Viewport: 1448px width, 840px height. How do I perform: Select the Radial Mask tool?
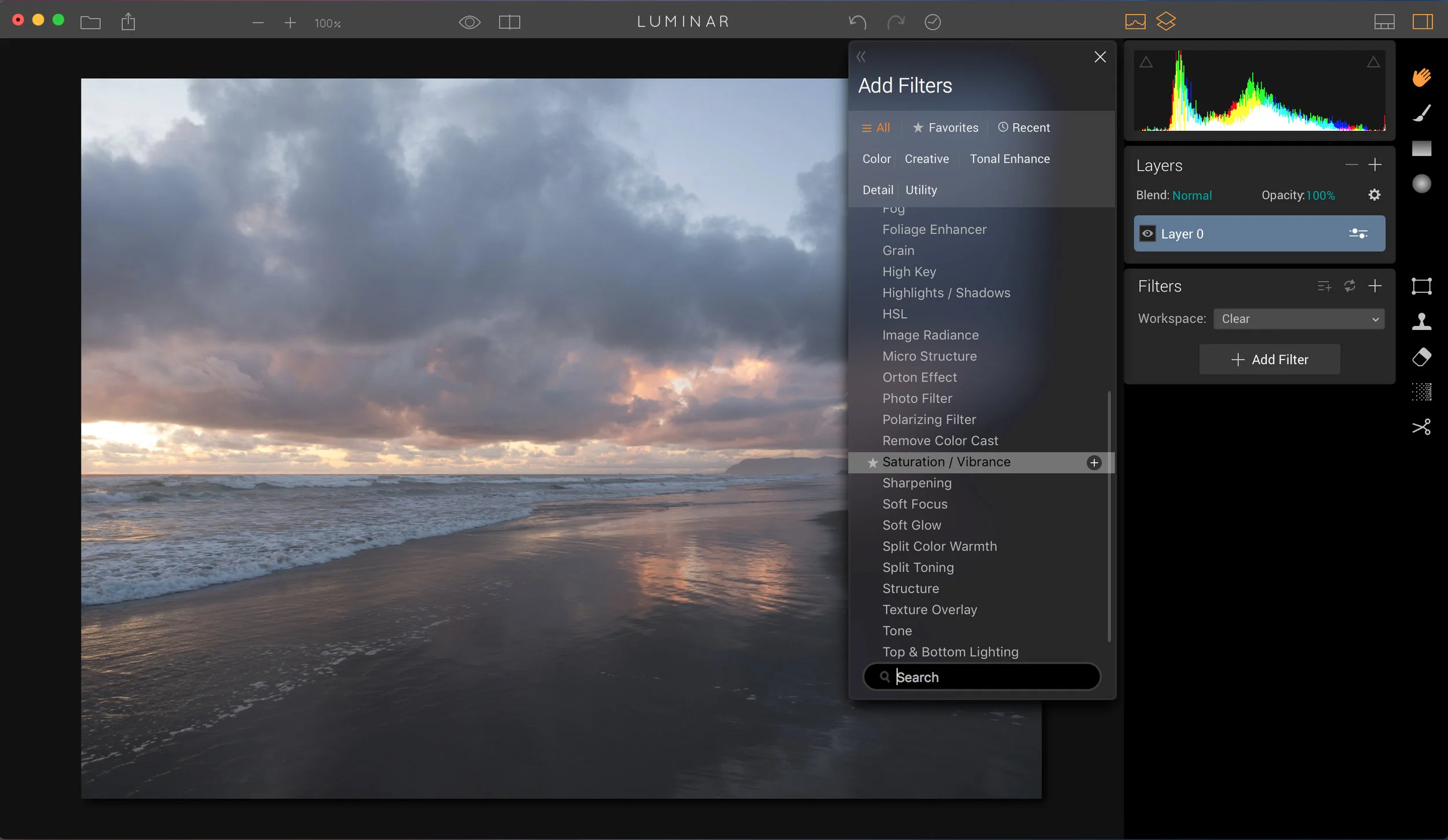click(x=1421, y=184)
